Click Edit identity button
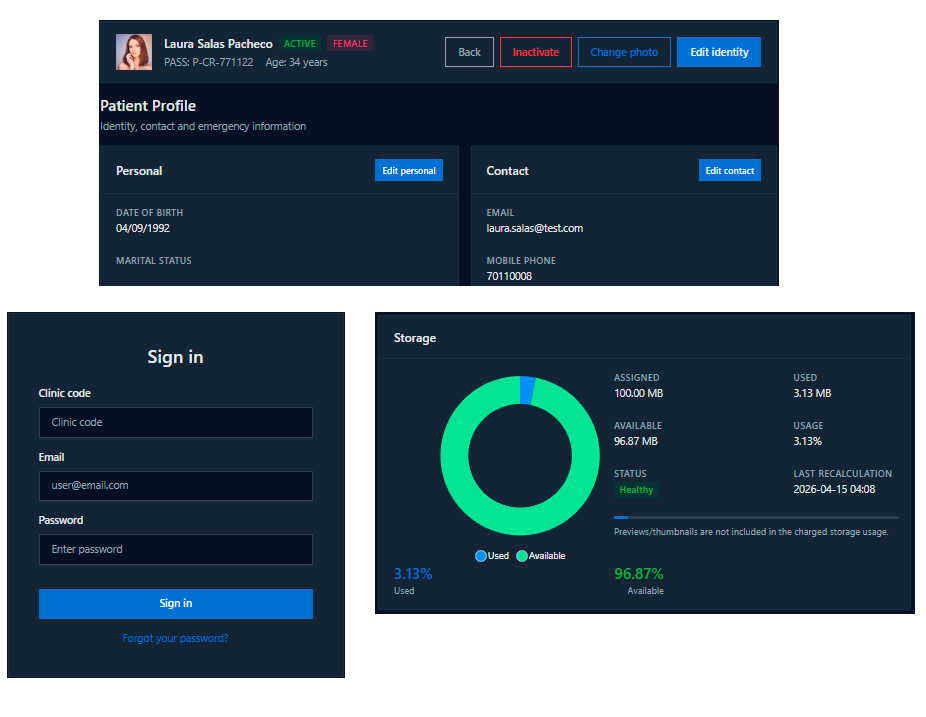Viewport: 926px width, 717px height. (719, 52)
